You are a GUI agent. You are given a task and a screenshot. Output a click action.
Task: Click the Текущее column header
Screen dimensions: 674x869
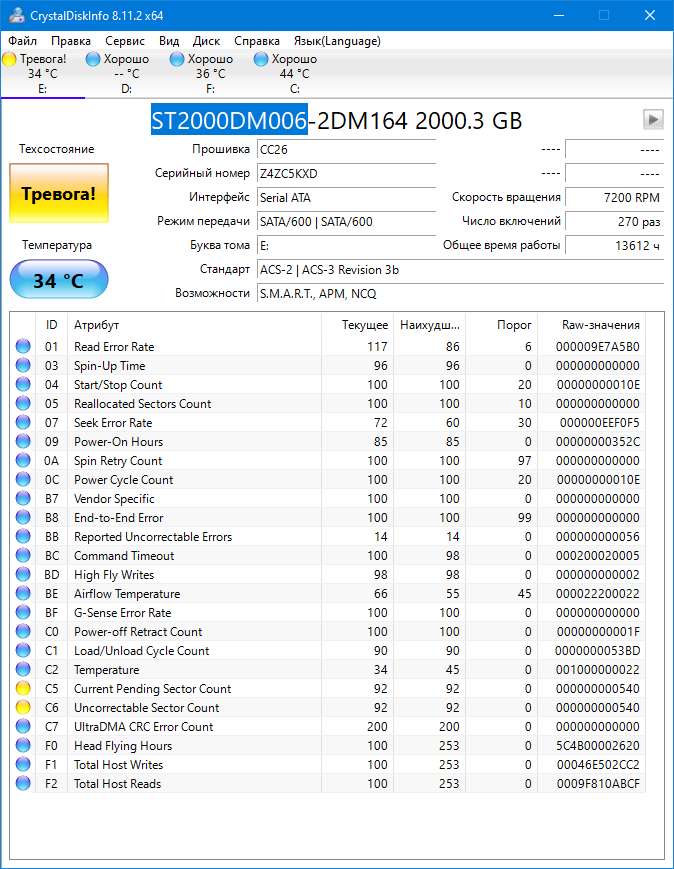pos(358,325)
